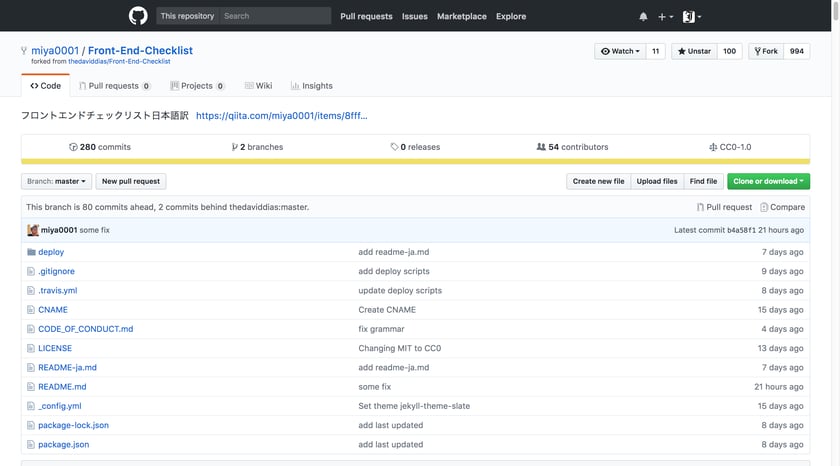This screenshot has width=840, height=466.
Task: Open 'Changing MIT to CC0' commit message
Action: click(400, 348)
